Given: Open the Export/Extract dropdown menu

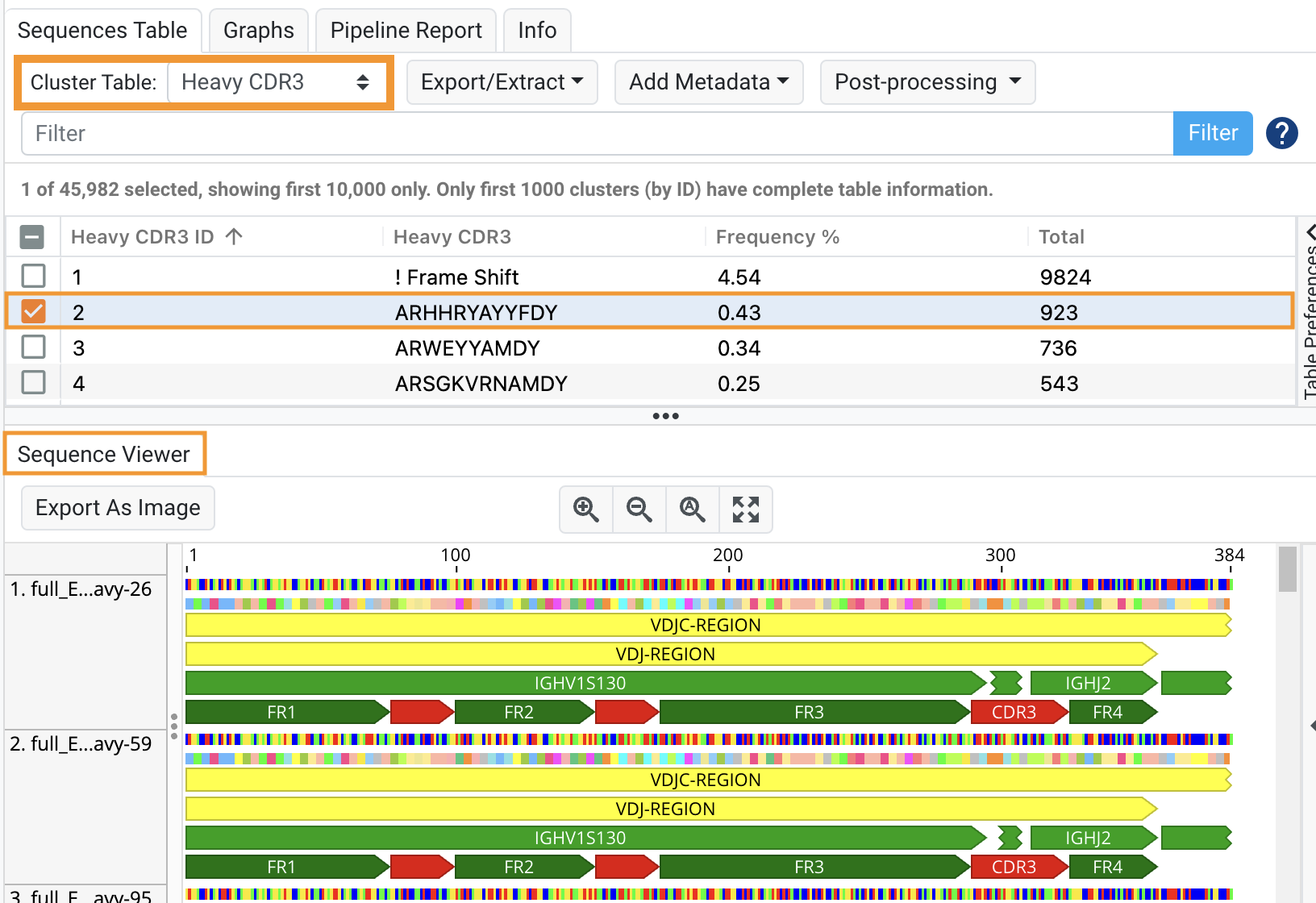Looking at the screenshot, I should pos(502,82).
